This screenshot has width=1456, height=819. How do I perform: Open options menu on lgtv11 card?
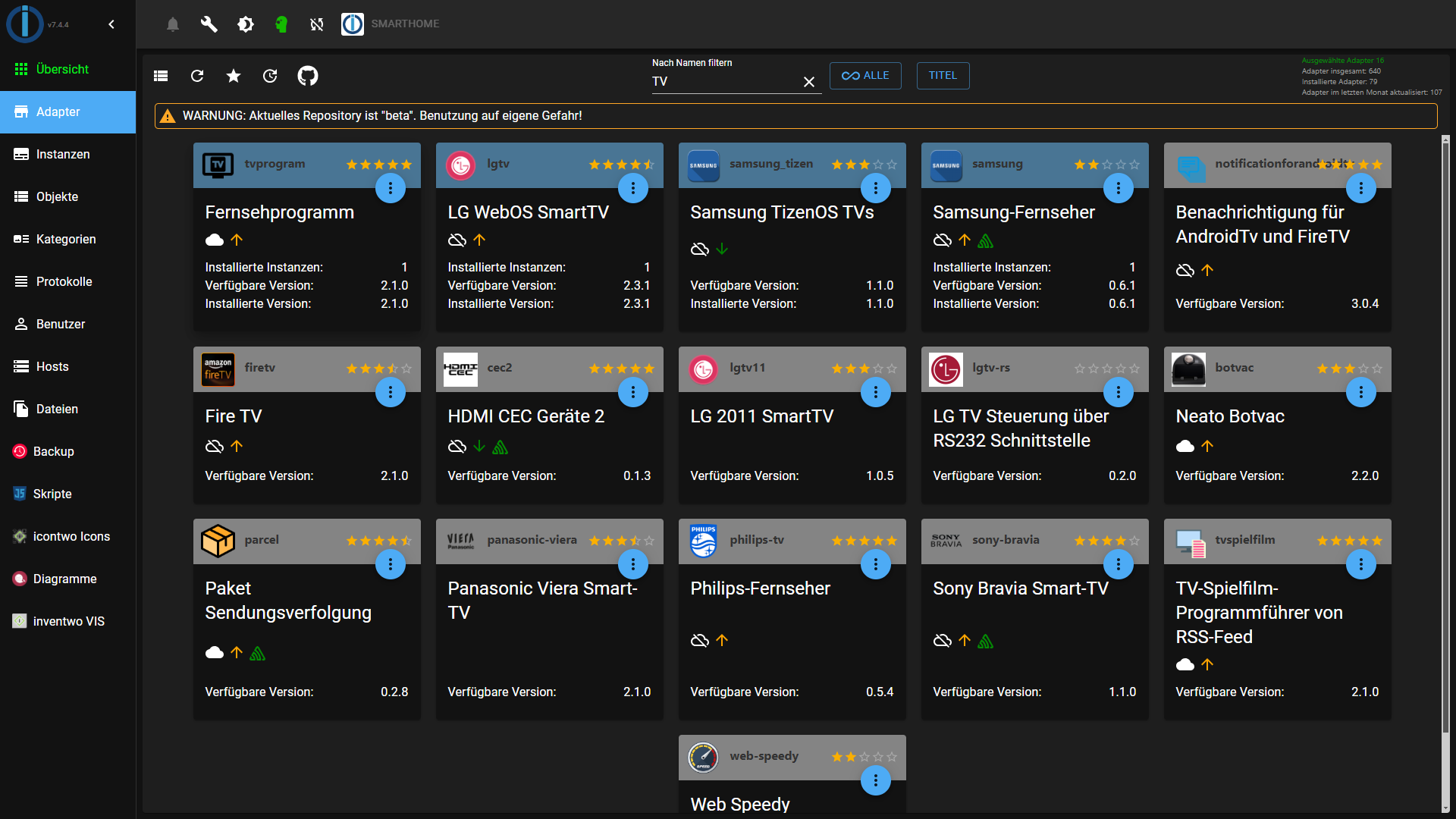pyautogui.click(x=876, y=392)
